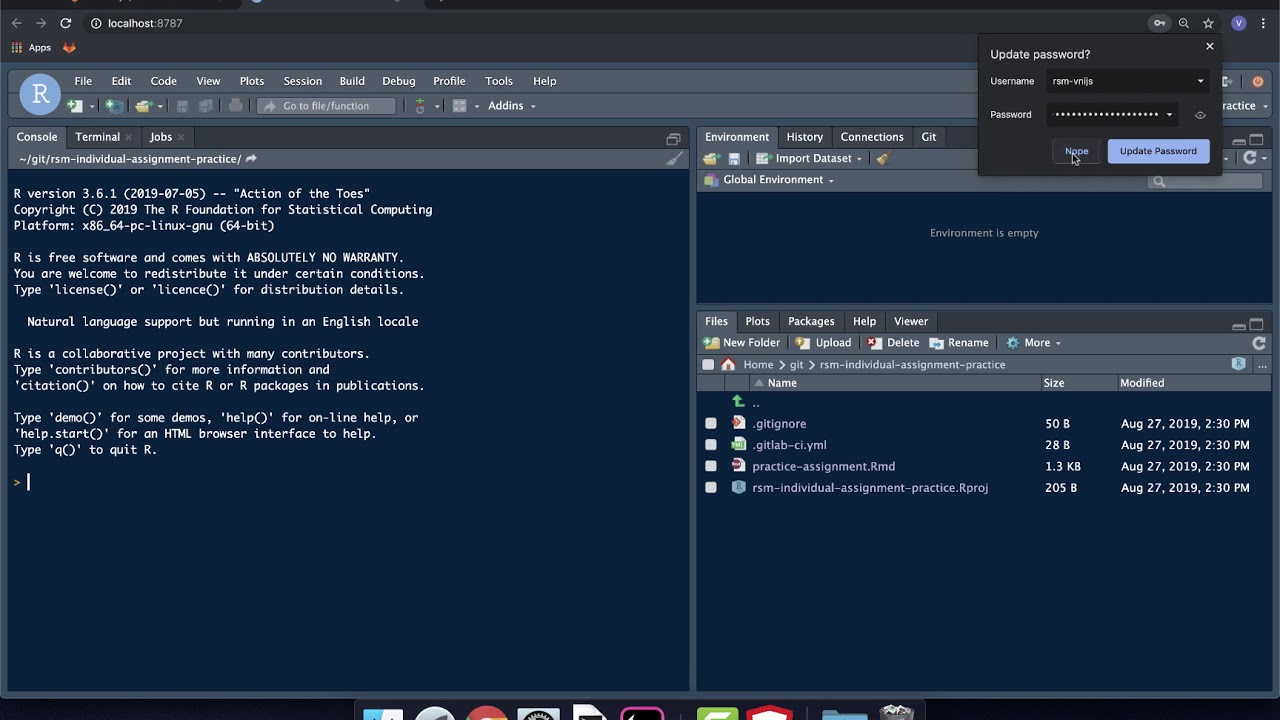
Task: Click the zoom magnifier icon in address bar
Action: [x=1184, y=23]
